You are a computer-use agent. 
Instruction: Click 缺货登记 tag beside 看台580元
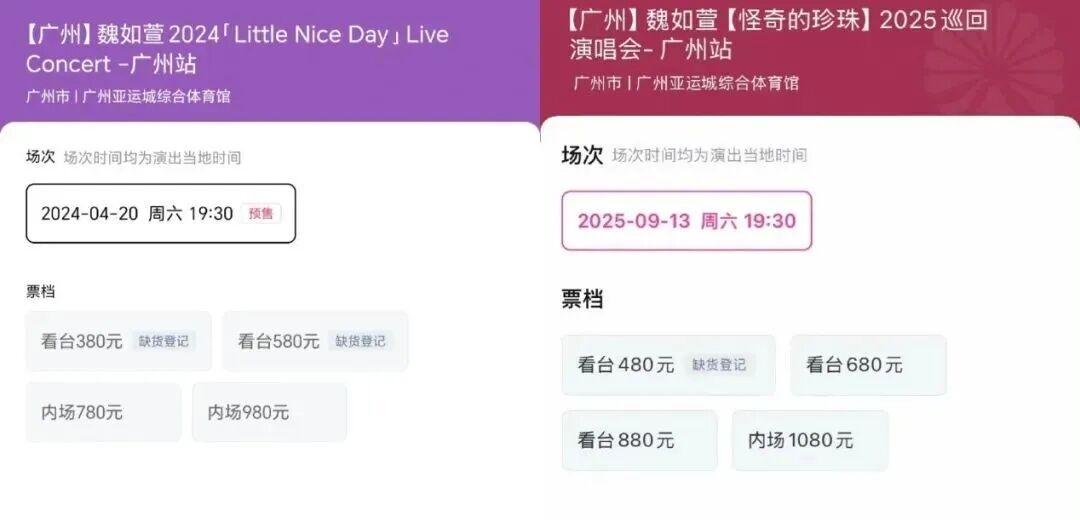coord(360,341)
